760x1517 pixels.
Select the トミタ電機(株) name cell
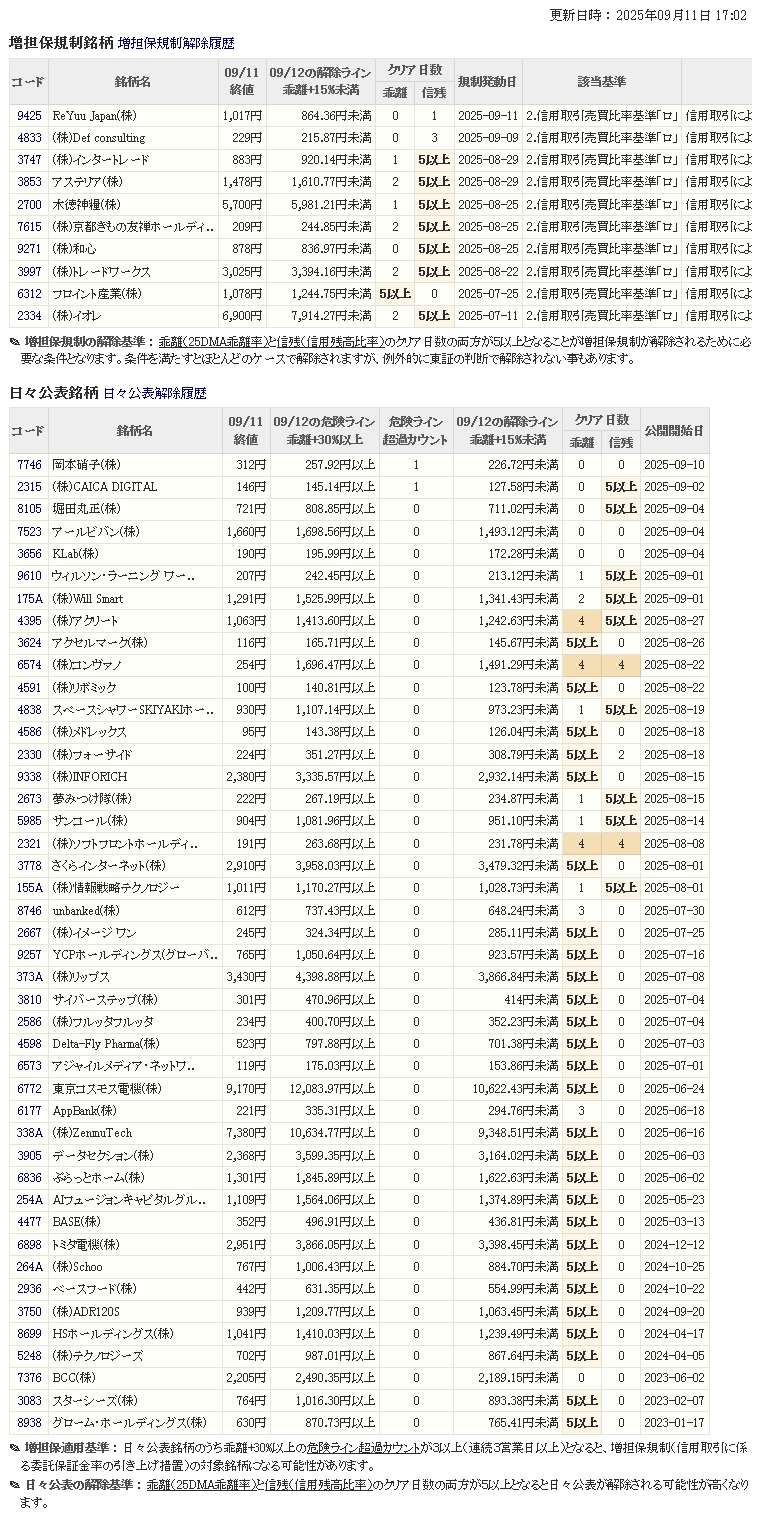click(135, 1245)
